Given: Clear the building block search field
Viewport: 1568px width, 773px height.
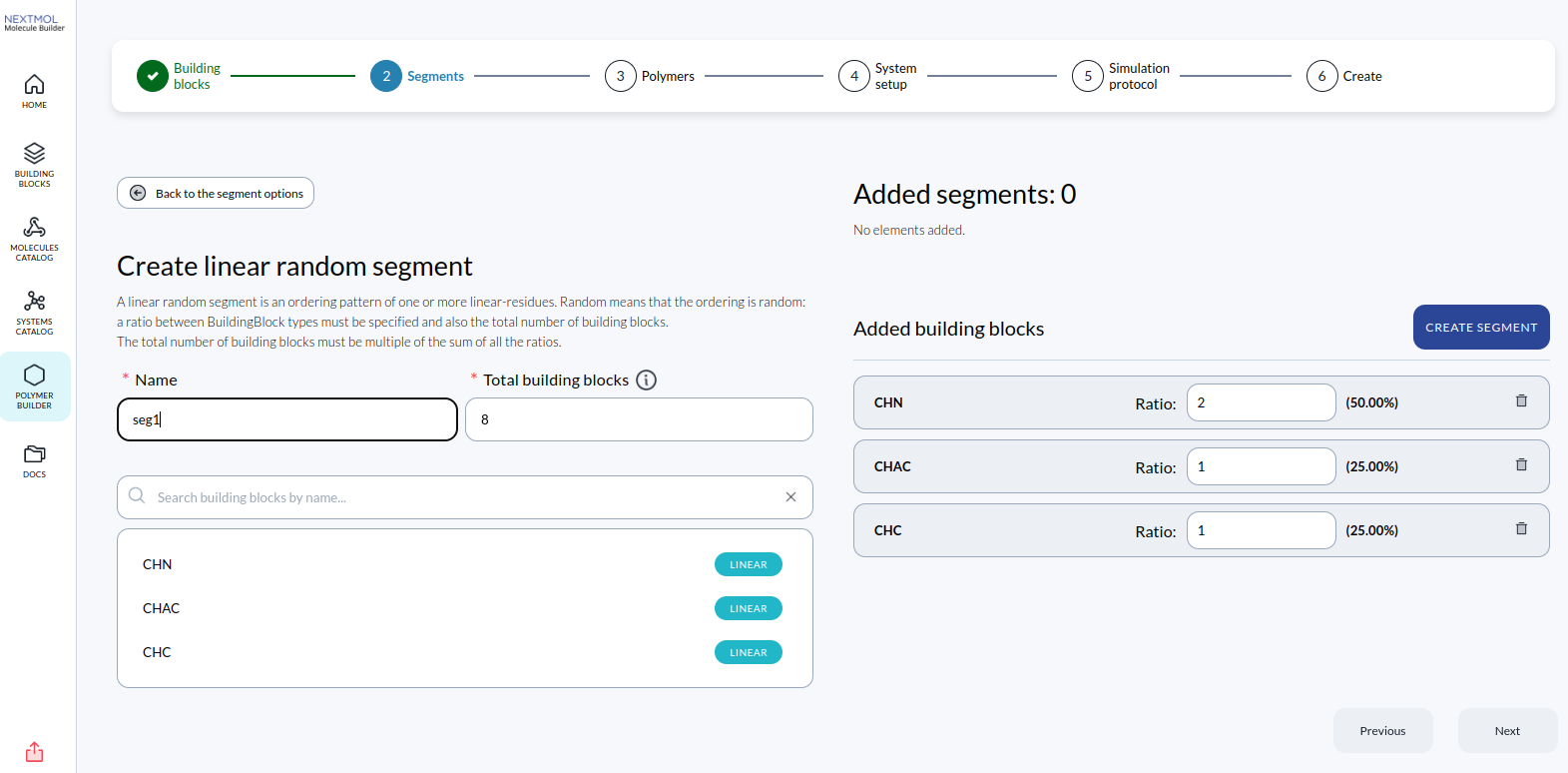Looking at the screenshot, I should [790, 497].
